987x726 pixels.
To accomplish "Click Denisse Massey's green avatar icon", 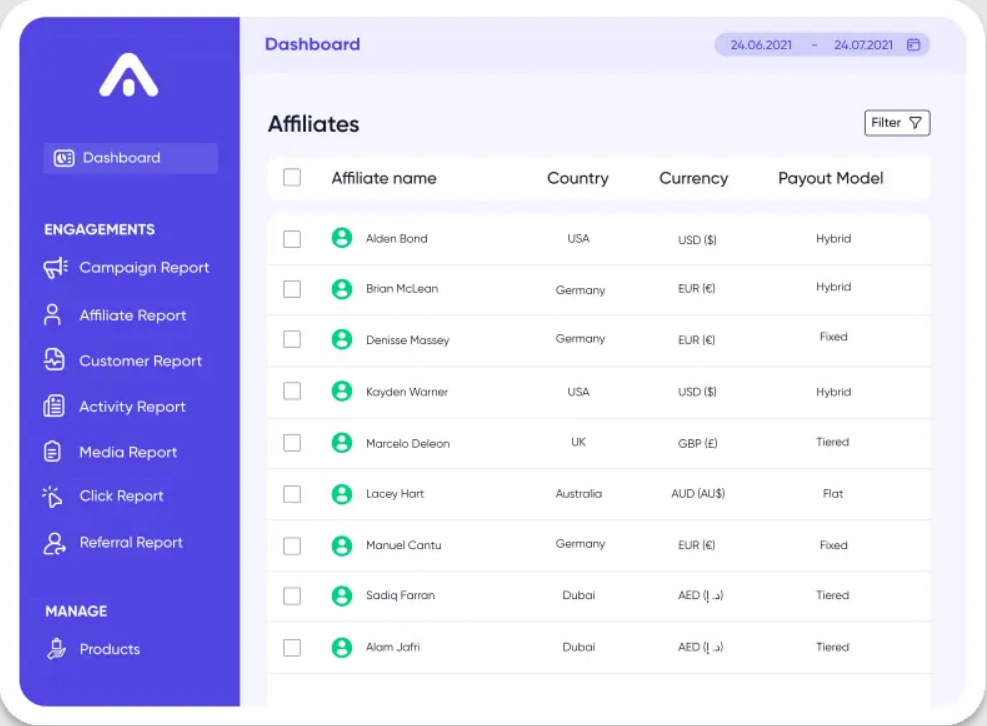I will click(342, 339).
